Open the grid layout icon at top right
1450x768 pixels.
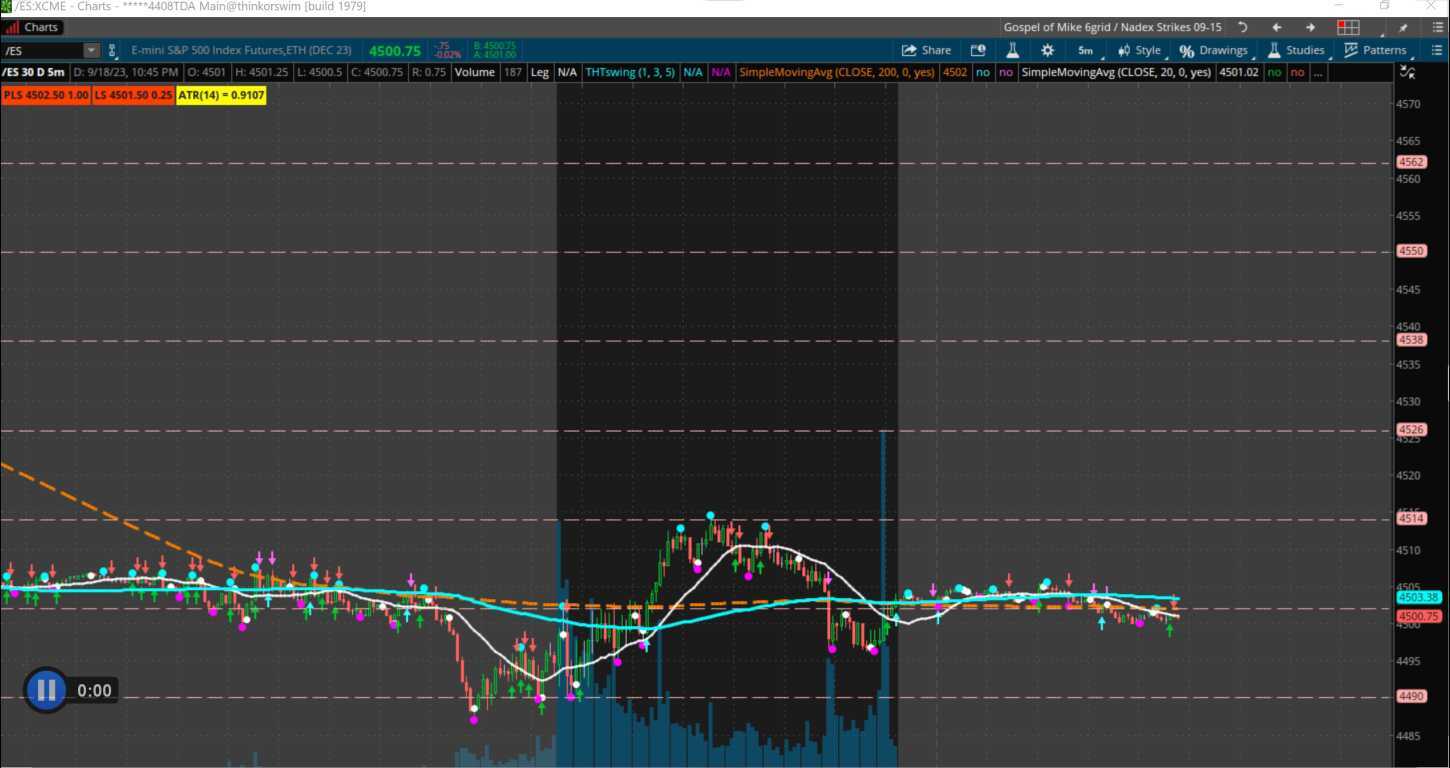tap(1346, 27)
